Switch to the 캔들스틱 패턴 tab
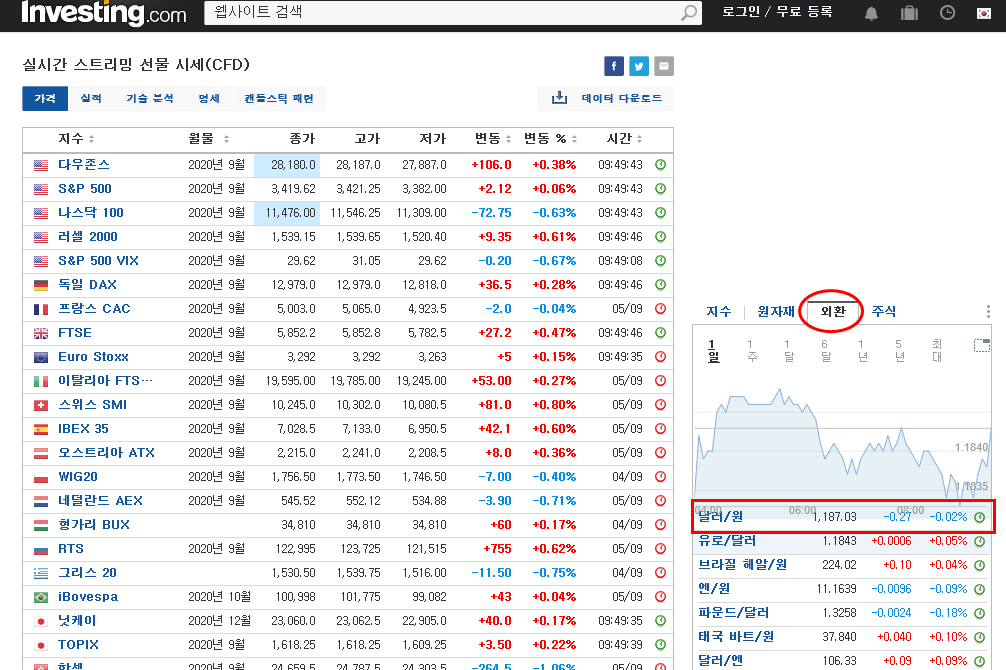 tap(279, 98)
